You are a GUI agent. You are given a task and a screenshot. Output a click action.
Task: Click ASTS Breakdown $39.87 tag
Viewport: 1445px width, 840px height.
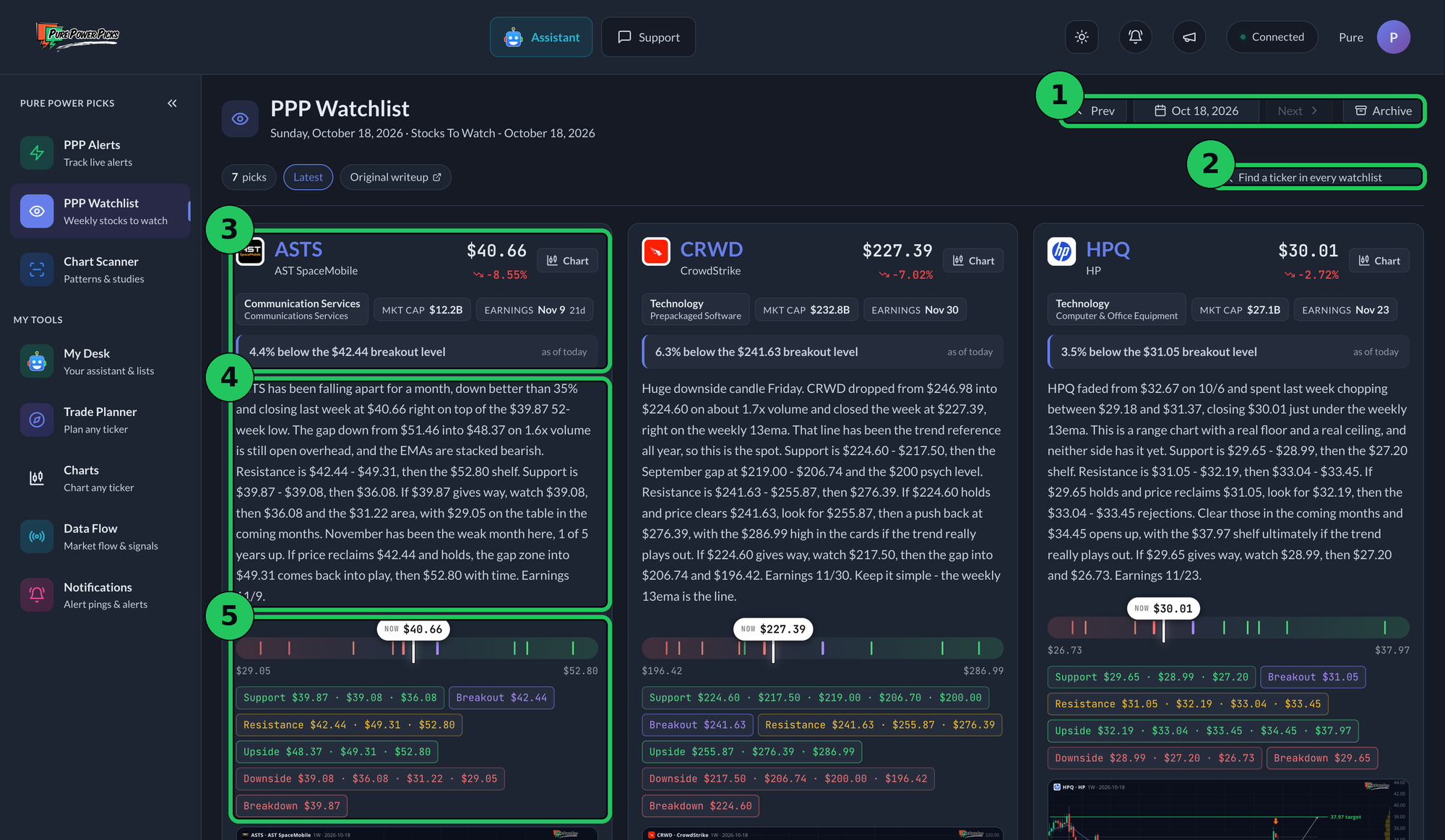point(291,806)
